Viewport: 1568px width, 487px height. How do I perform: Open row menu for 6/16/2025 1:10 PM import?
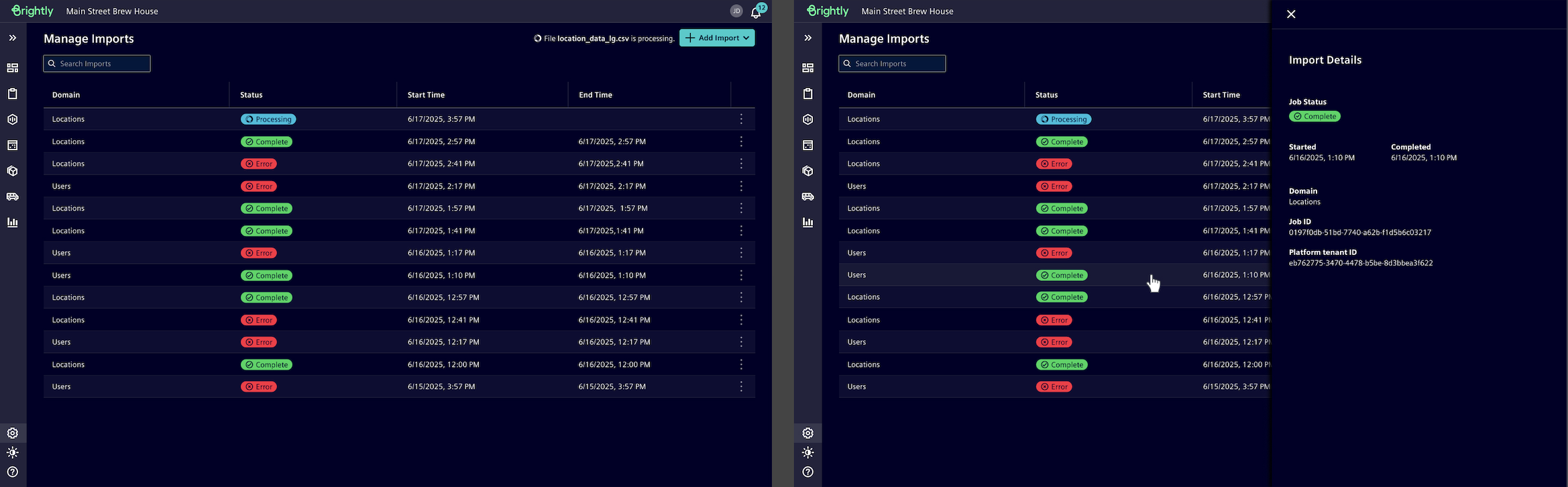[741, 276]
